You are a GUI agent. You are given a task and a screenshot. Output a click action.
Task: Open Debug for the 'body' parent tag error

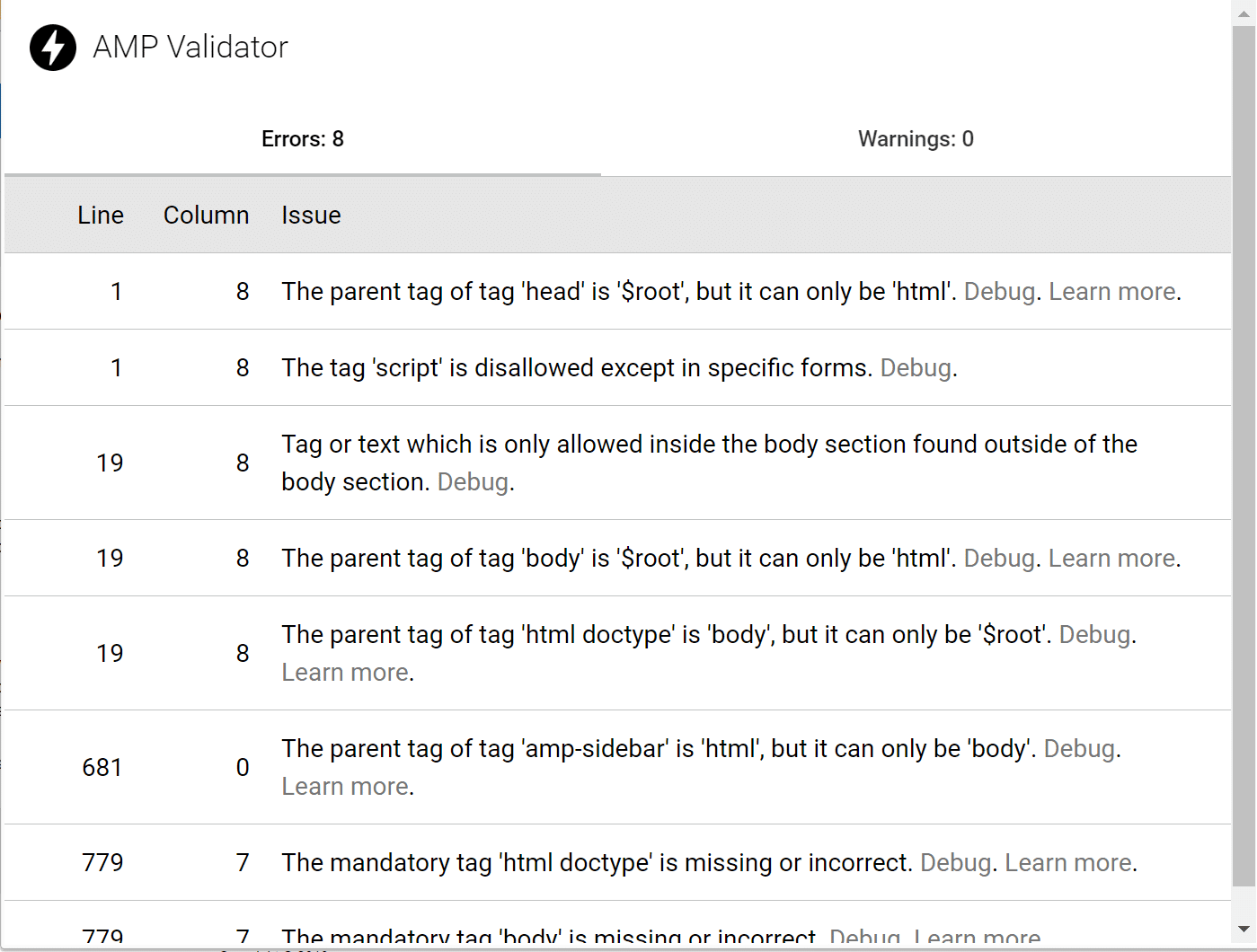pos(999,558)
